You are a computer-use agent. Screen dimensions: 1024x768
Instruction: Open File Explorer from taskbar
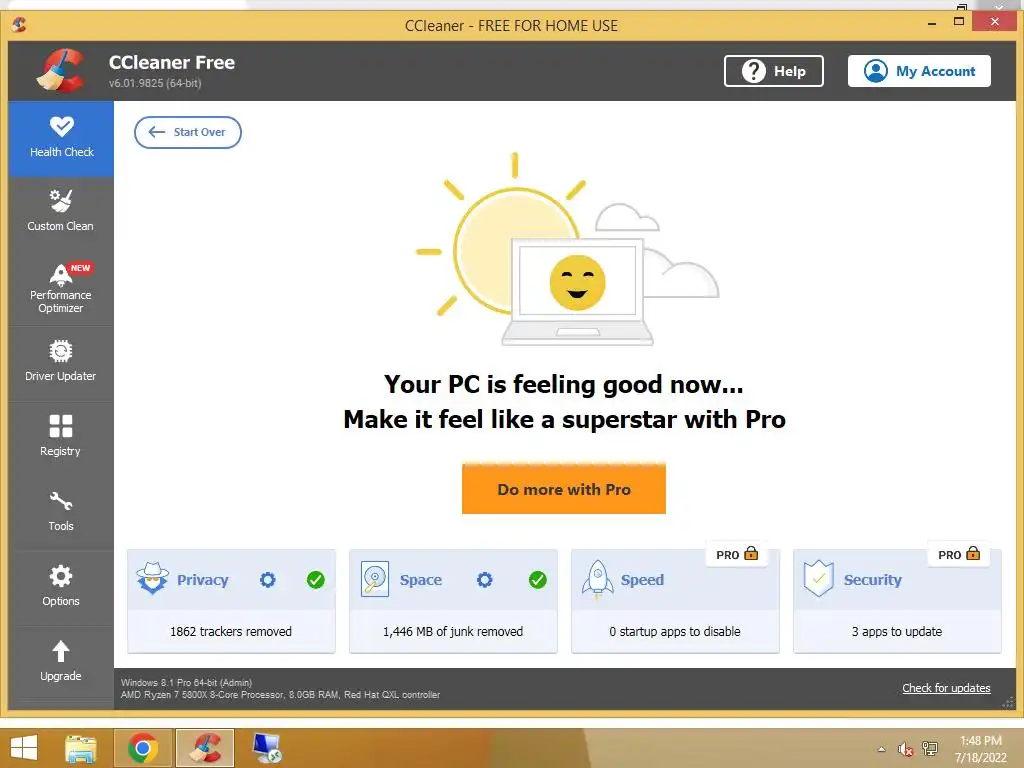tap(81, 748)
